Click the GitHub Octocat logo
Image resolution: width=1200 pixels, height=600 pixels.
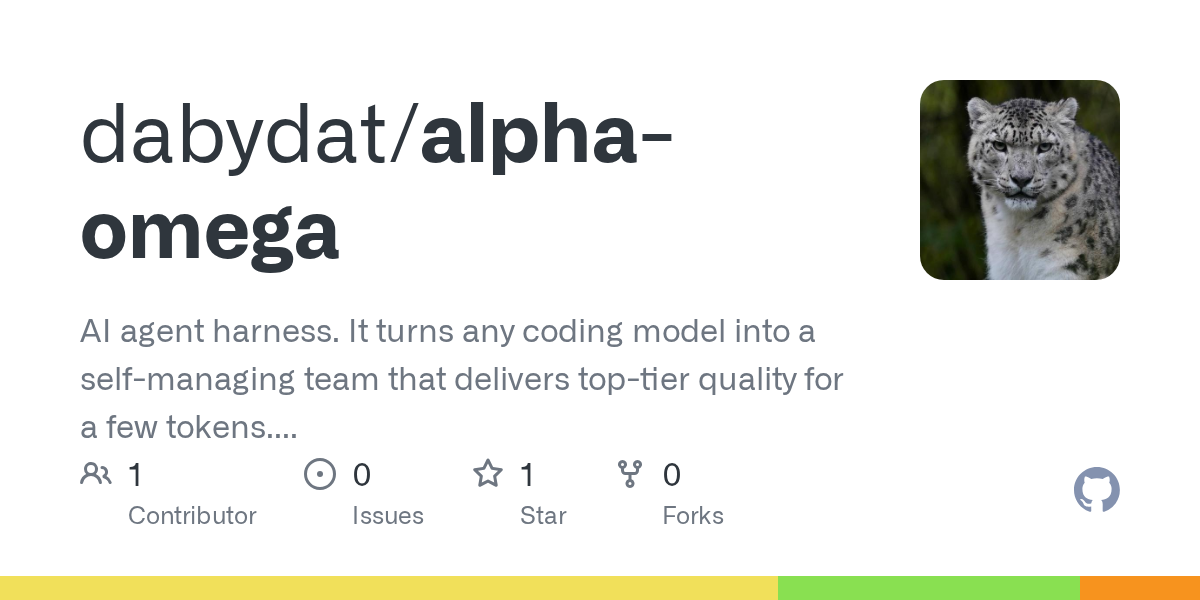click(1097, 491)
